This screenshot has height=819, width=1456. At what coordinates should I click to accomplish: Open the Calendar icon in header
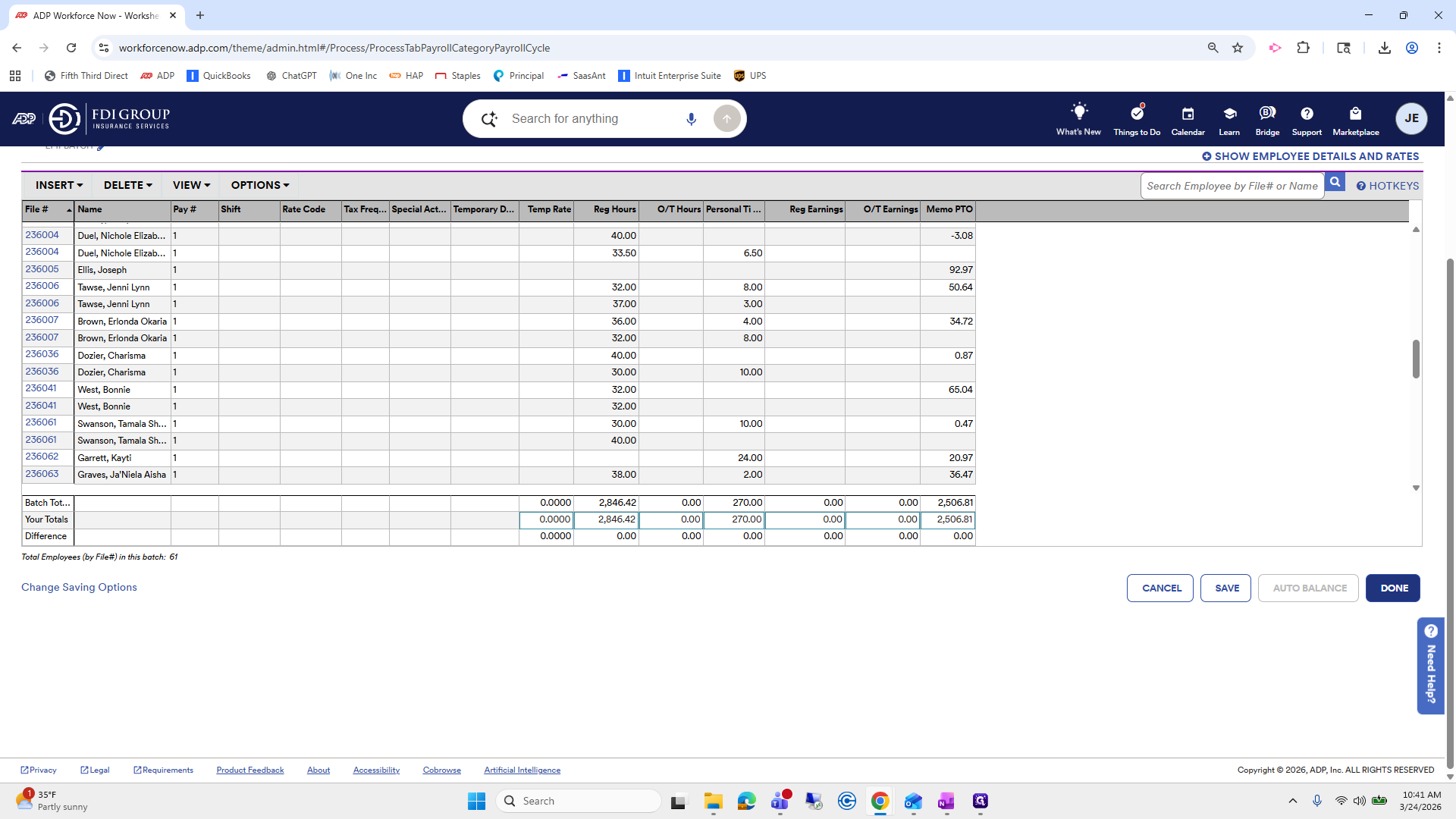[1188, 114]
